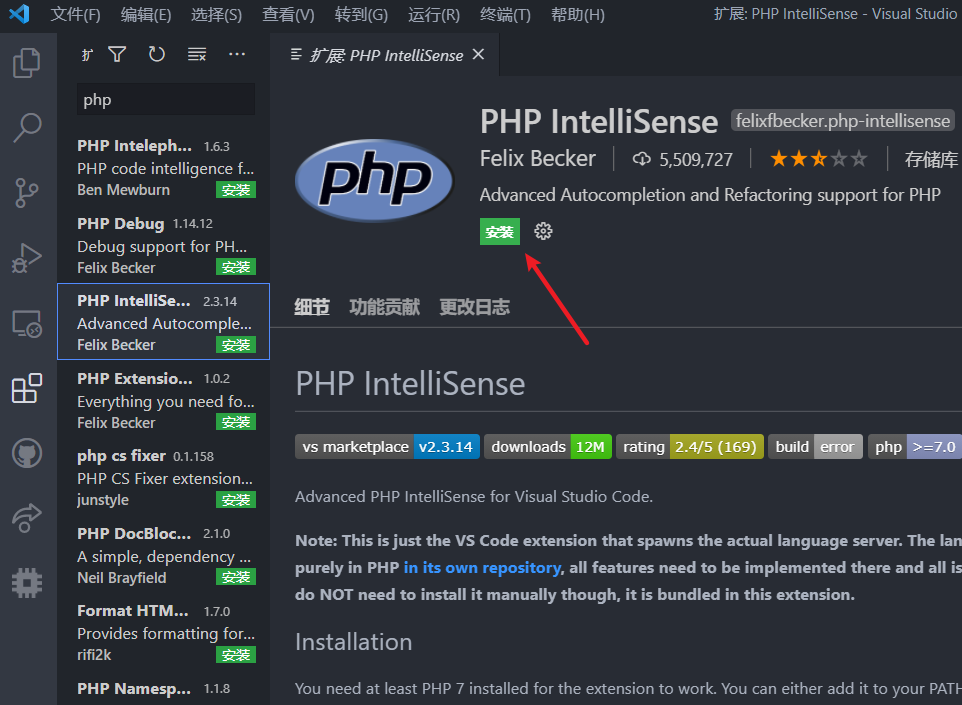Screen dimensions: 962x705
Task: Open the 查看(V) menu
Action: click(288, 14)
